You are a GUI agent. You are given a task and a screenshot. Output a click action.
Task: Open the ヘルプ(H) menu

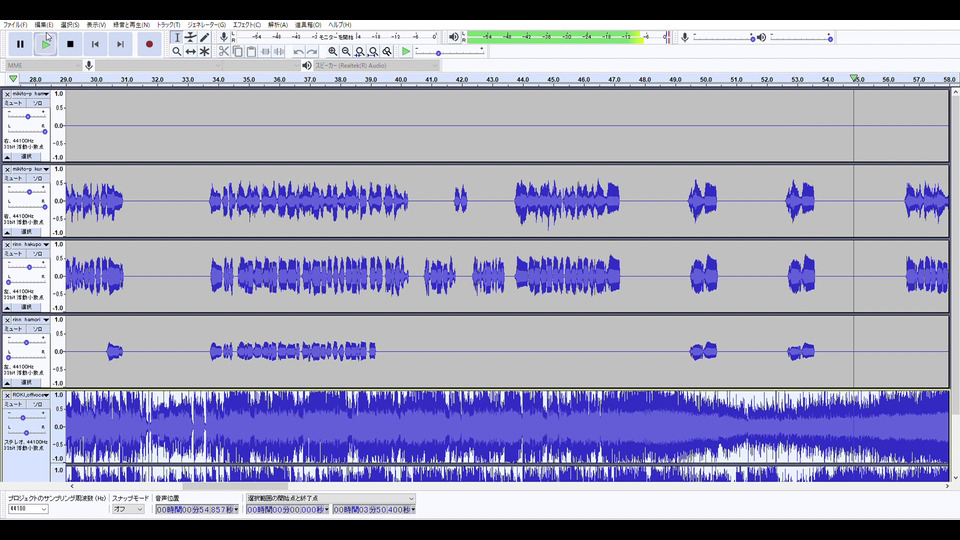tap(340, 25)
